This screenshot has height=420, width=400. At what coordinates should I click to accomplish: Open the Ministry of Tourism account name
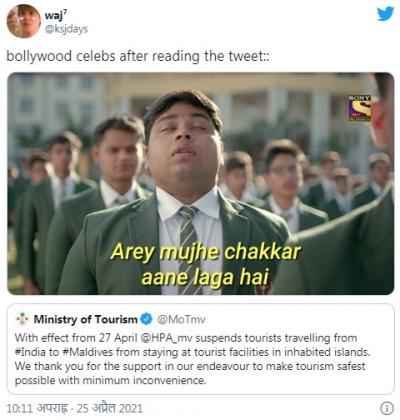click(x=85, y=319)
